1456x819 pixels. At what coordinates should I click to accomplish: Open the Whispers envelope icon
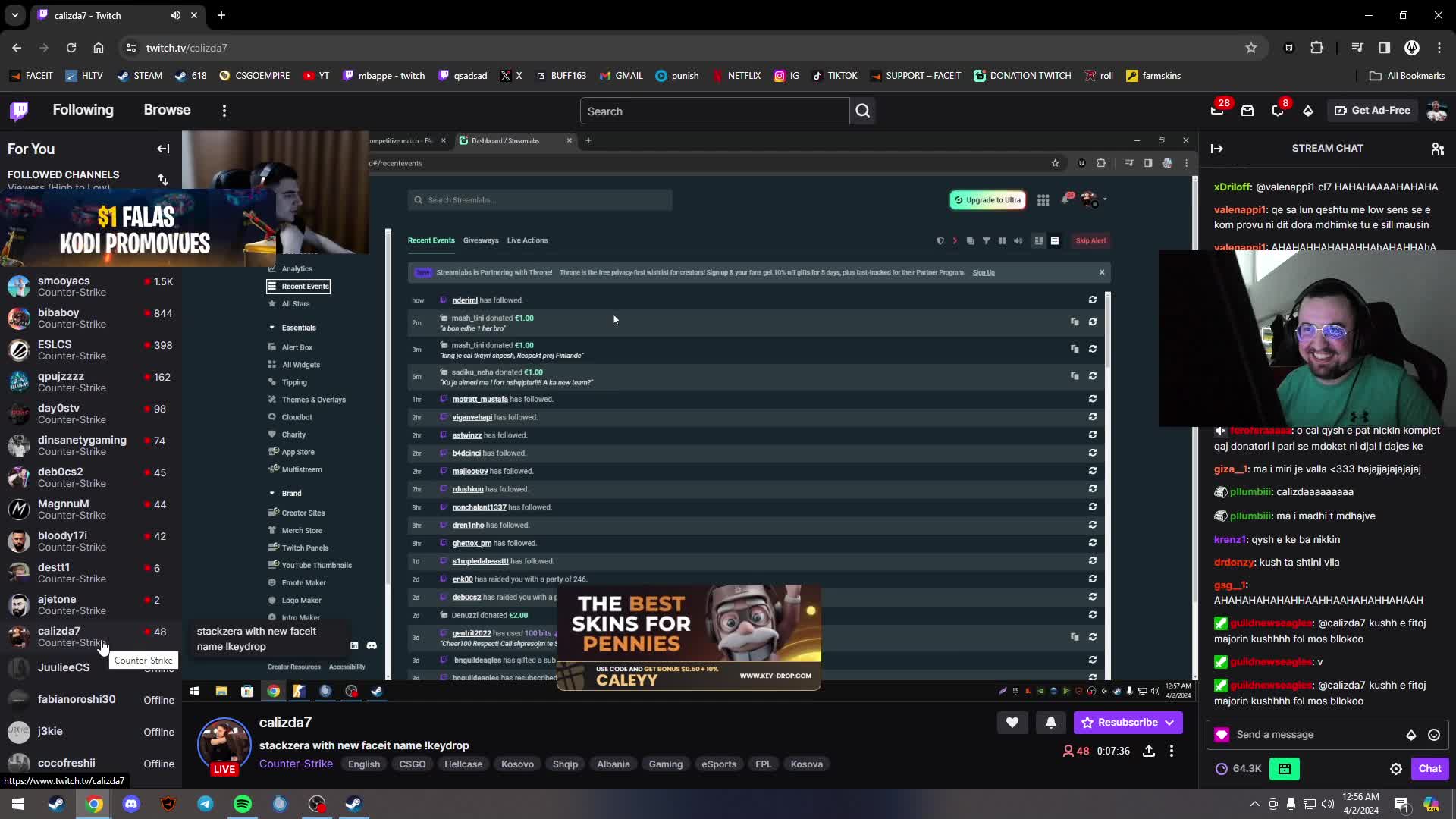1247,111
